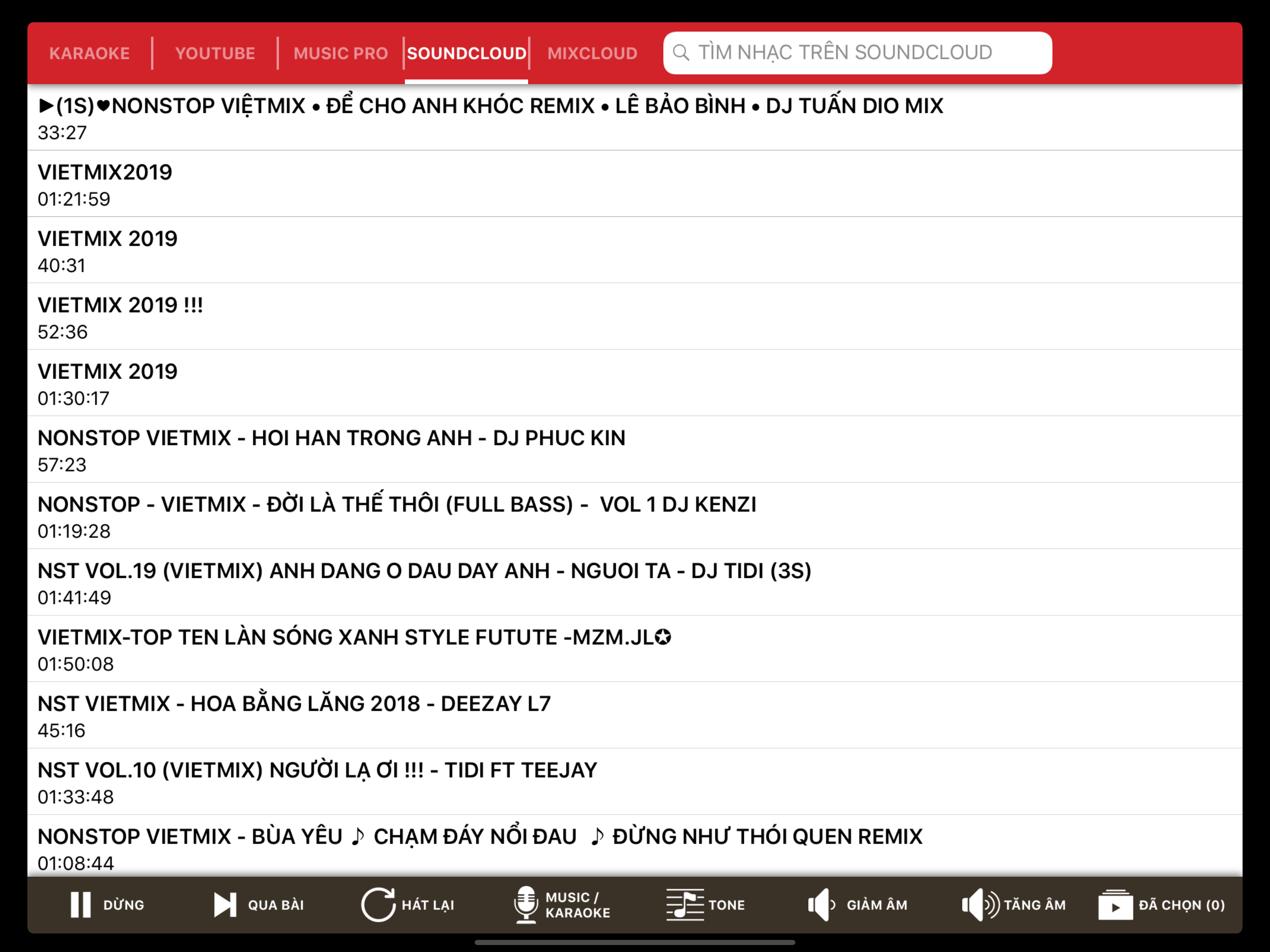1270x952 pixels.
Task: Tap the music sheet TONE icon
Action: [685, 905]
